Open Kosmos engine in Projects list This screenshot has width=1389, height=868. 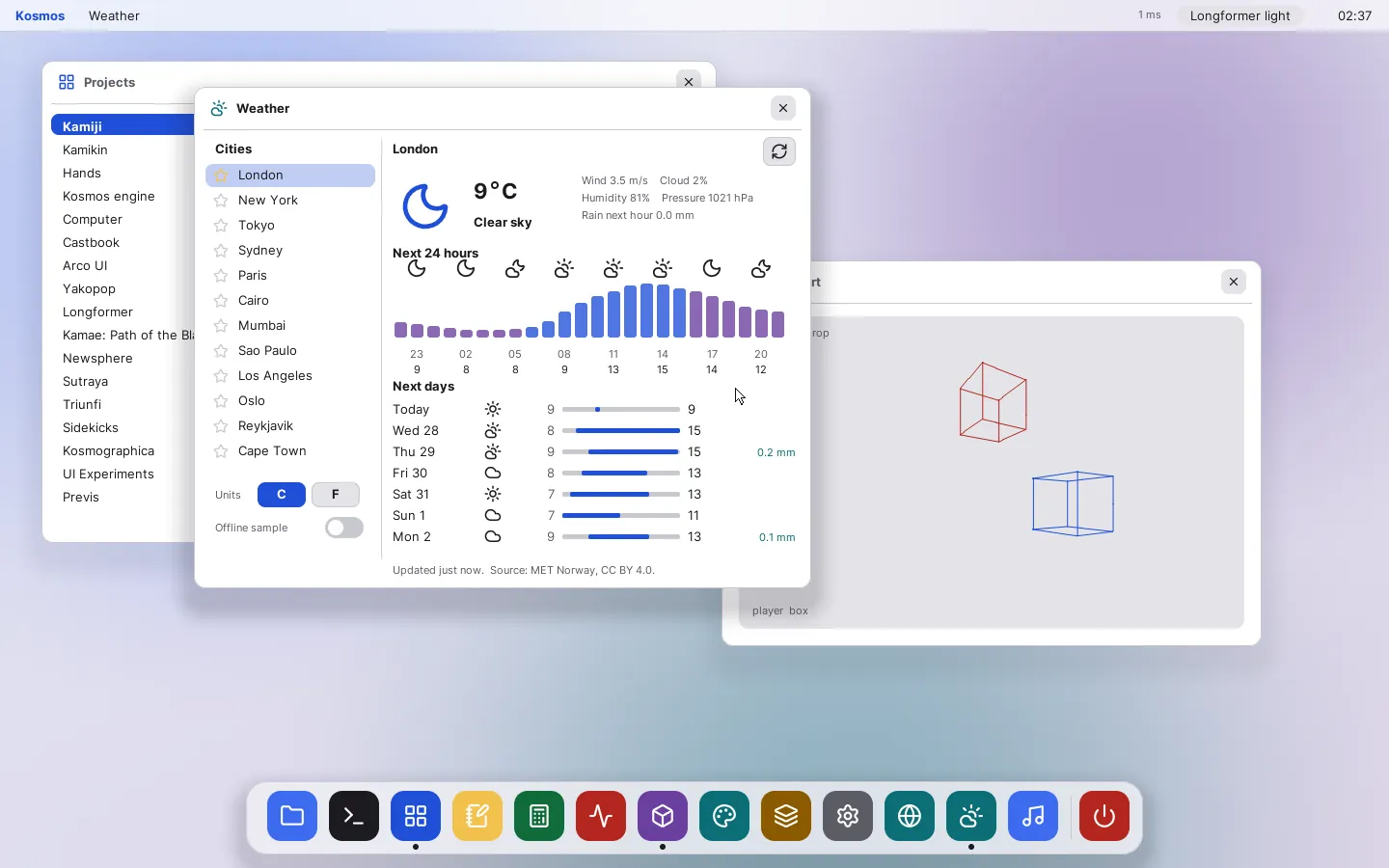click(123, 197)
